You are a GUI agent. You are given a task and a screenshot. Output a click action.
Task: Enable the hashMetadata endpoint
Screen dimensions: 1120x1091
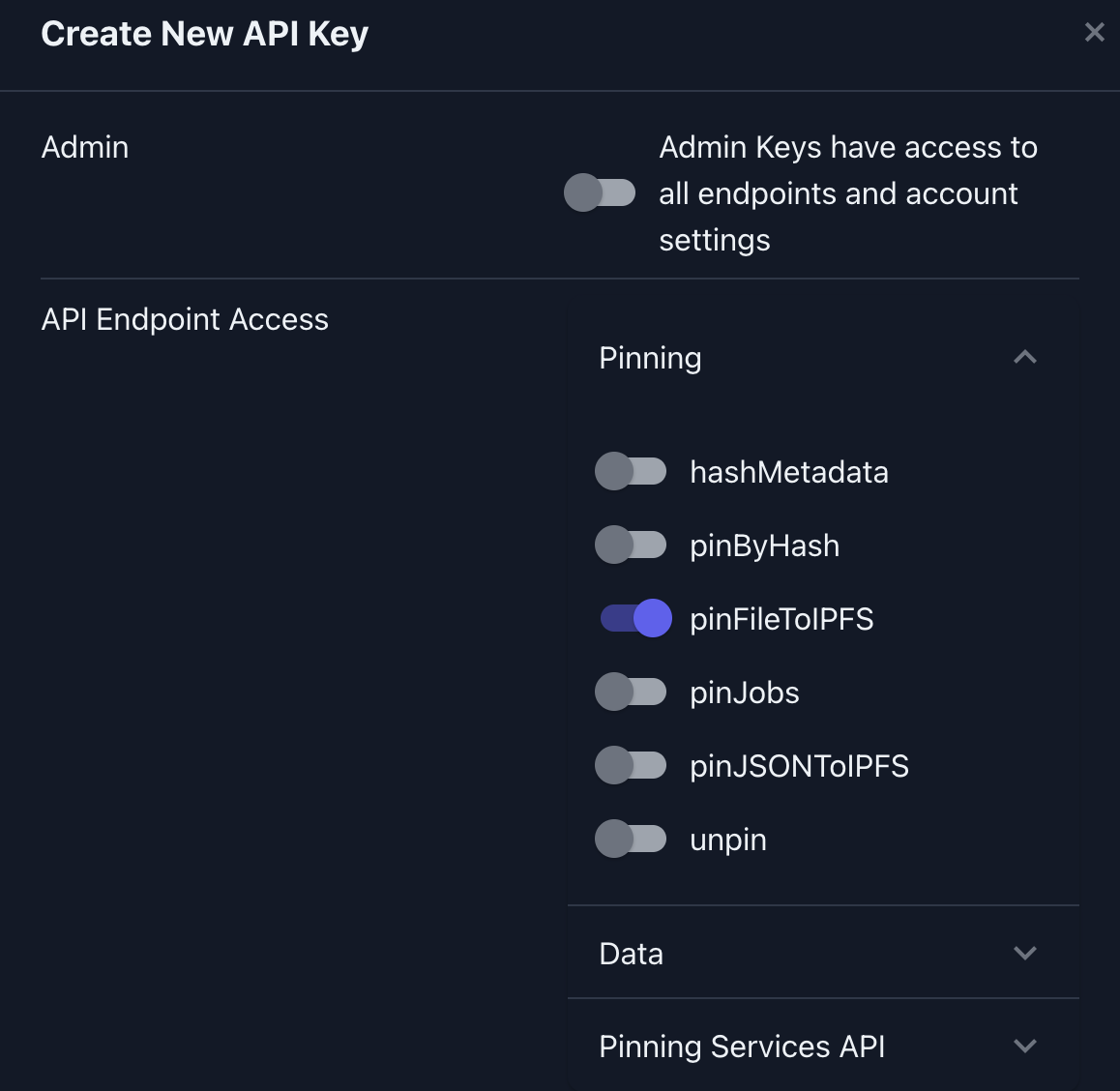point(631,472)
